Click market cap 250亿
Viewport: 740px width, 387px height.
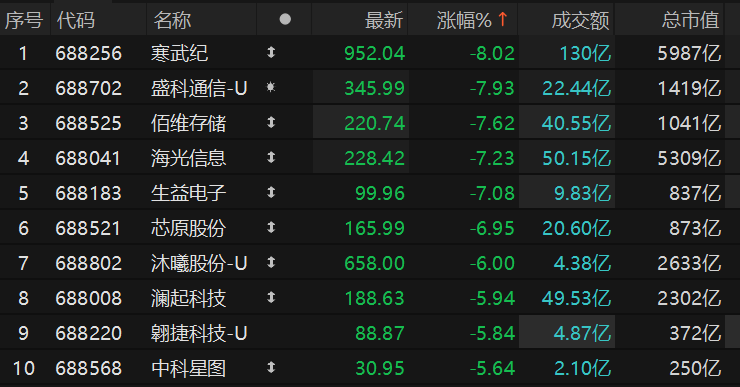click(x=695, y=368)
